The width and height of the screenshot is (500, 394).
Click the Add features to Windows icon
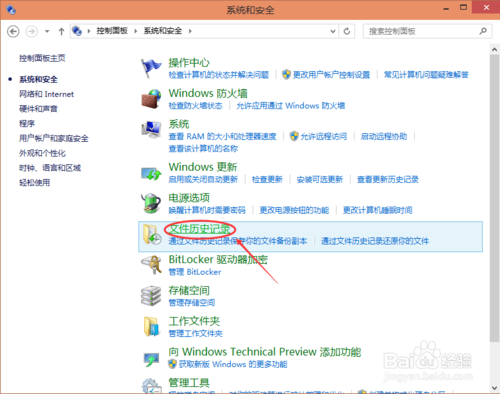coord(151,359)
